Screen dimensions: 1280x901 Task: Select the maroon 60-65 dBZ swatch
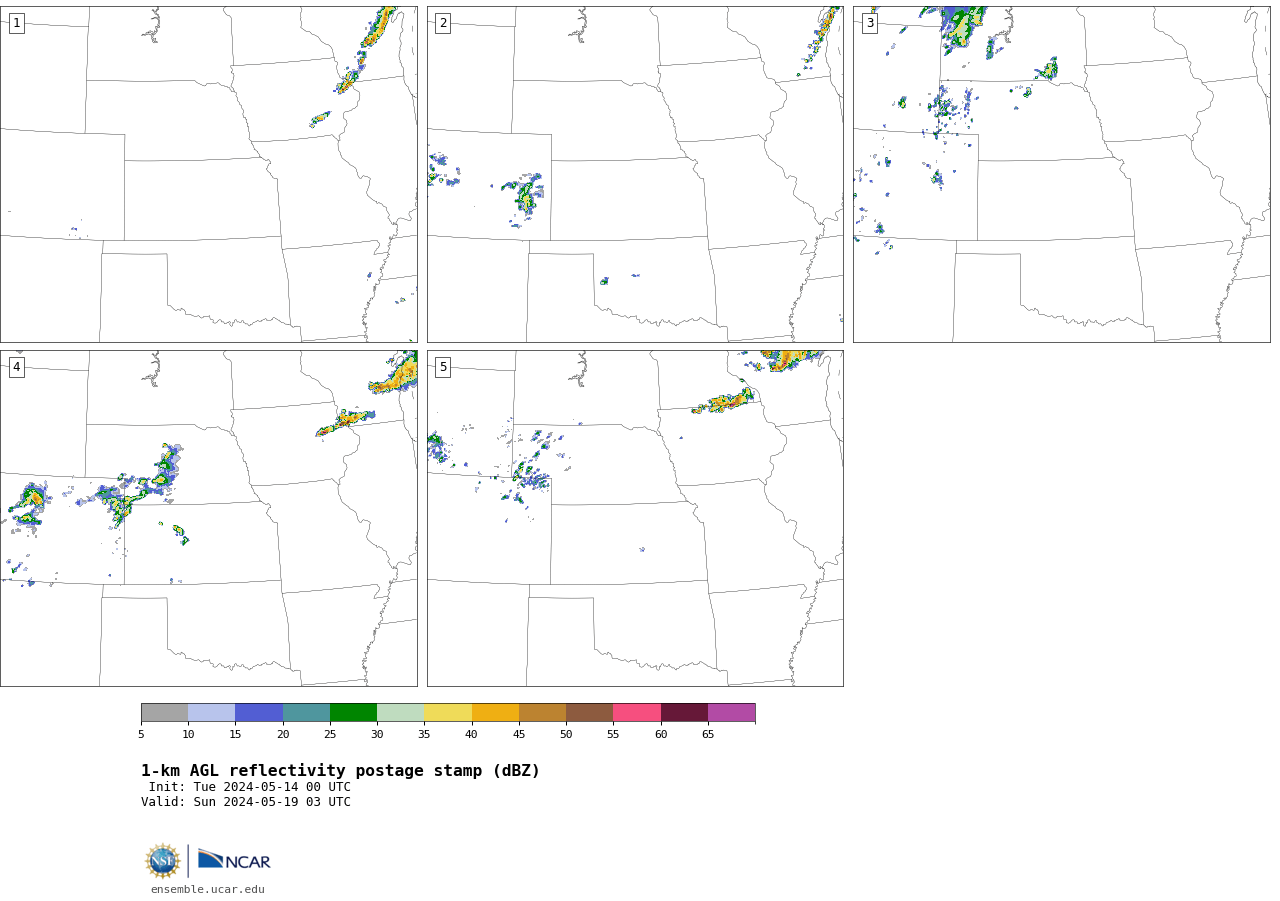(x=684, y=713)
